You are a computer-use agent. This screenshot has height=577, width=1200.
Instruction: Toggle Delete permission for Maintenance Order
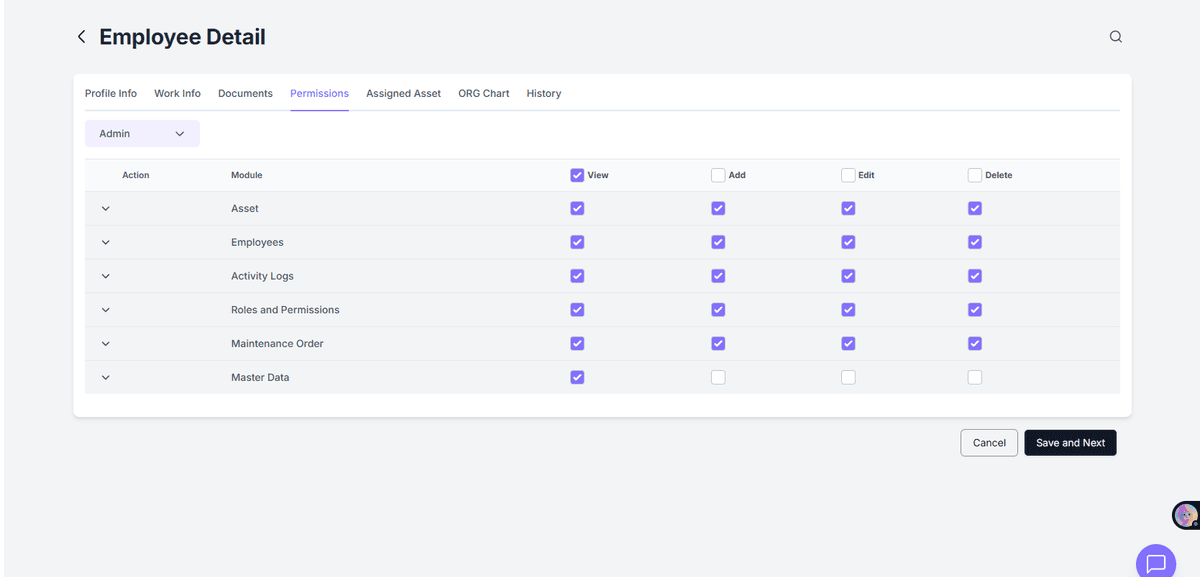tap(974, 343)
